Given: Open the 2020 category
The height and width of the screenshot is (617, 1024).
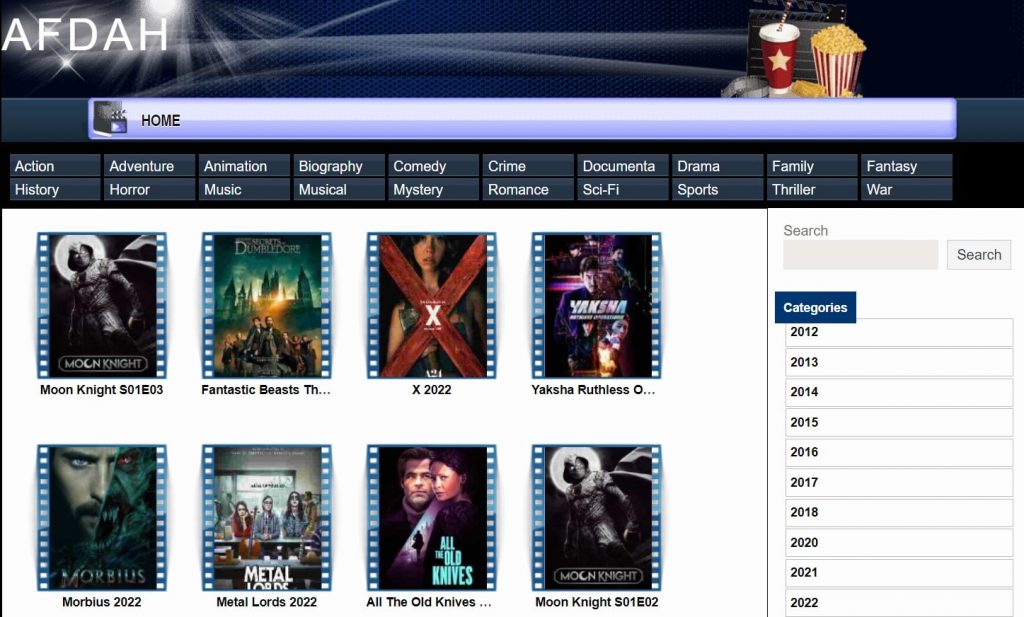Looking at the screenshot, I should (x=899, y=543).
